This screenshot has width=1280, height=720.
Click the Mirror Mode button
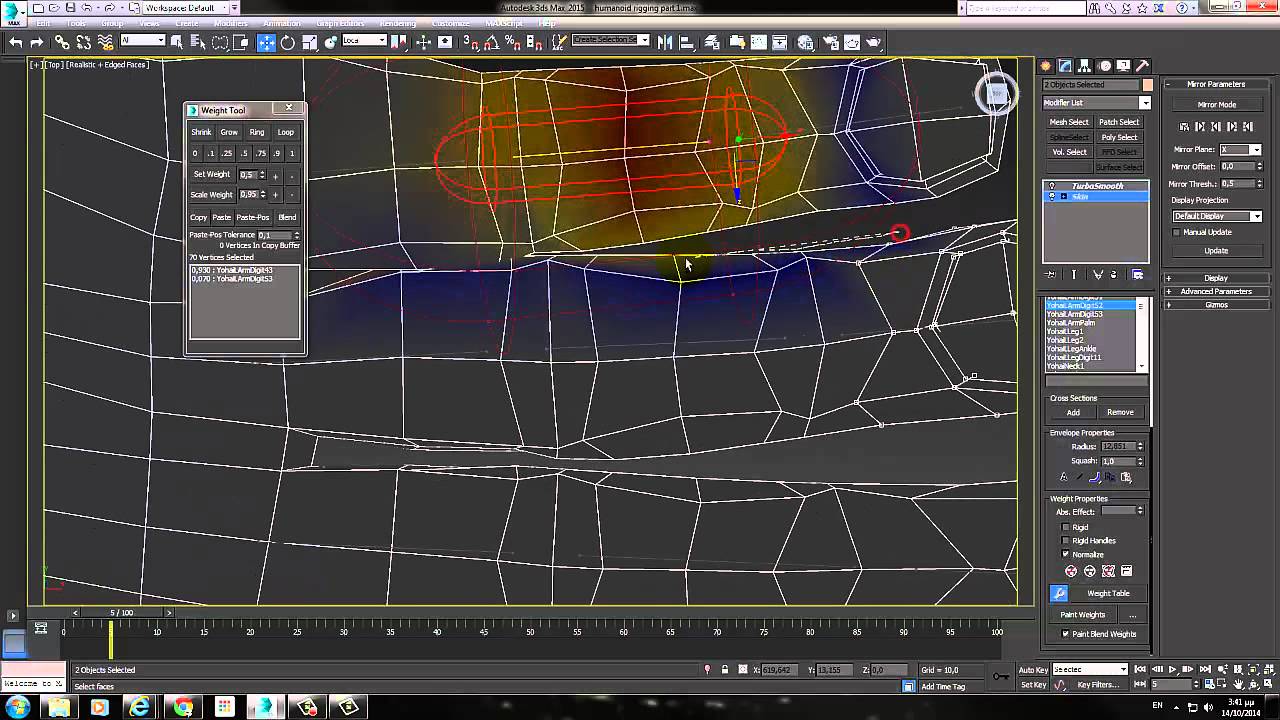[x=1217, y=104]
